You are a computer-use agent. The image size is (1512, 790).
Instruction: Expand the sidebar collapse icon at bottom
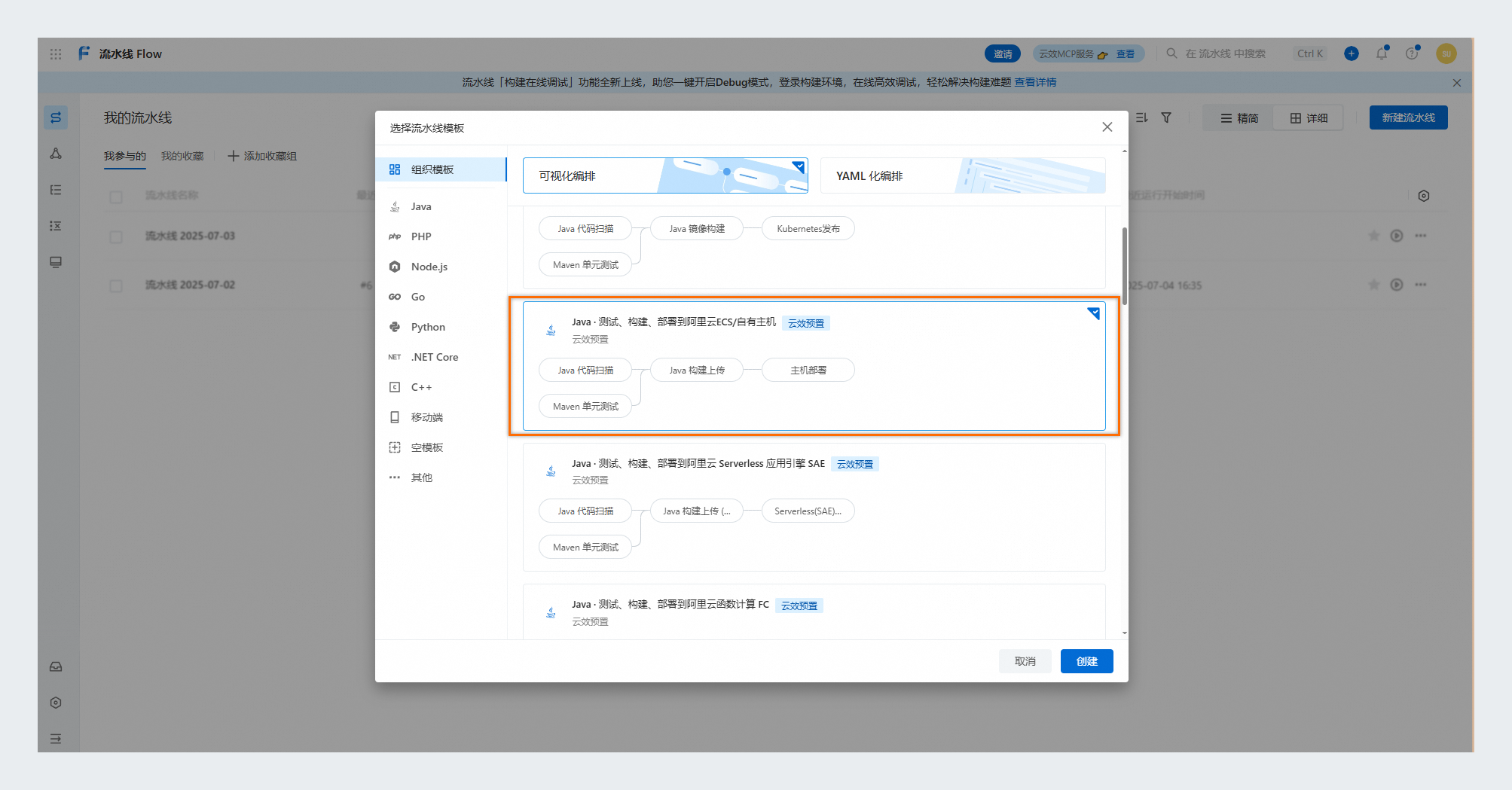coord(56,739)
